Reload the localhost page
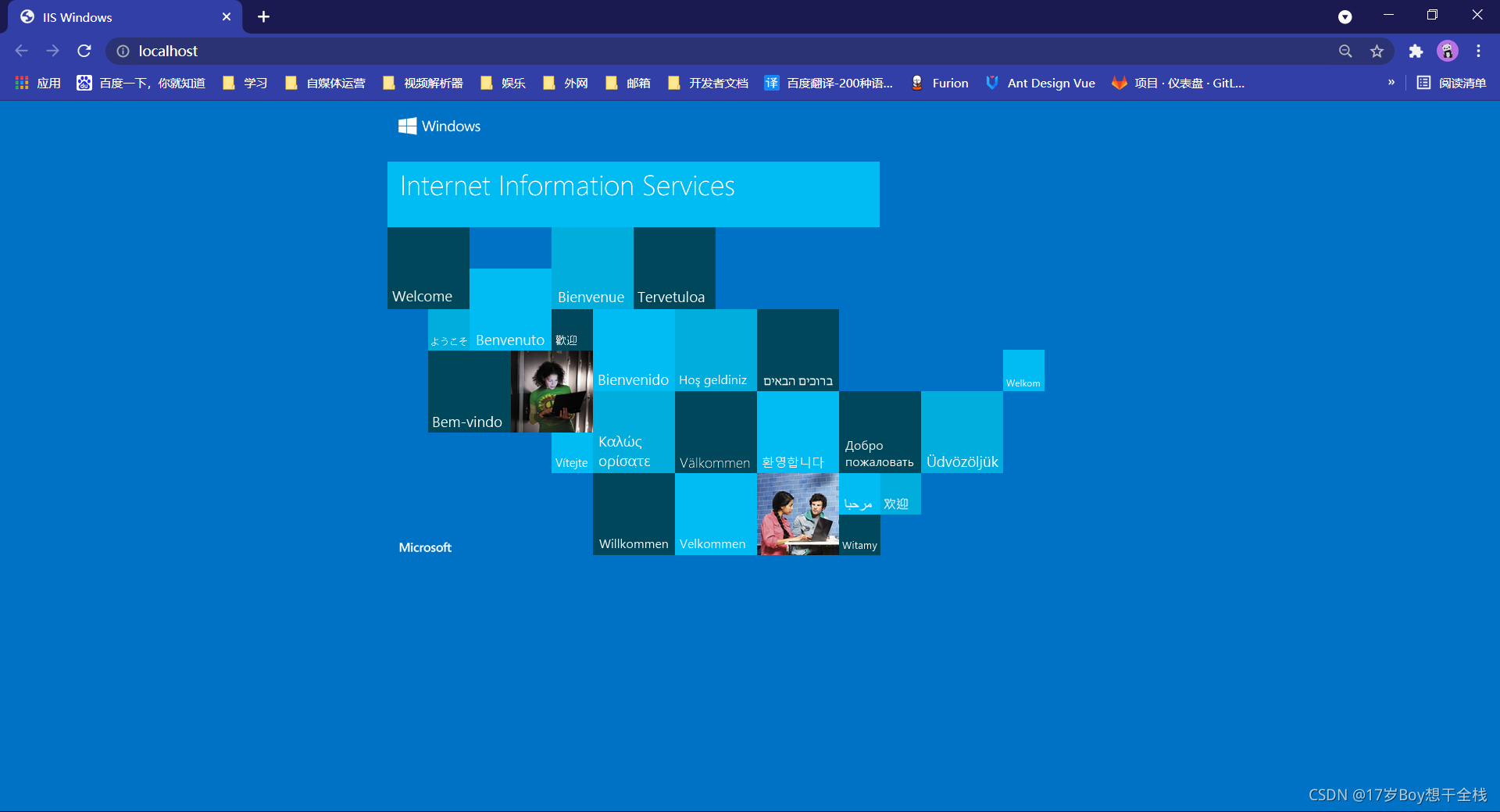The height and width of the screenshot is (812, 1500). pyautogui.click(x=84, y=51)
